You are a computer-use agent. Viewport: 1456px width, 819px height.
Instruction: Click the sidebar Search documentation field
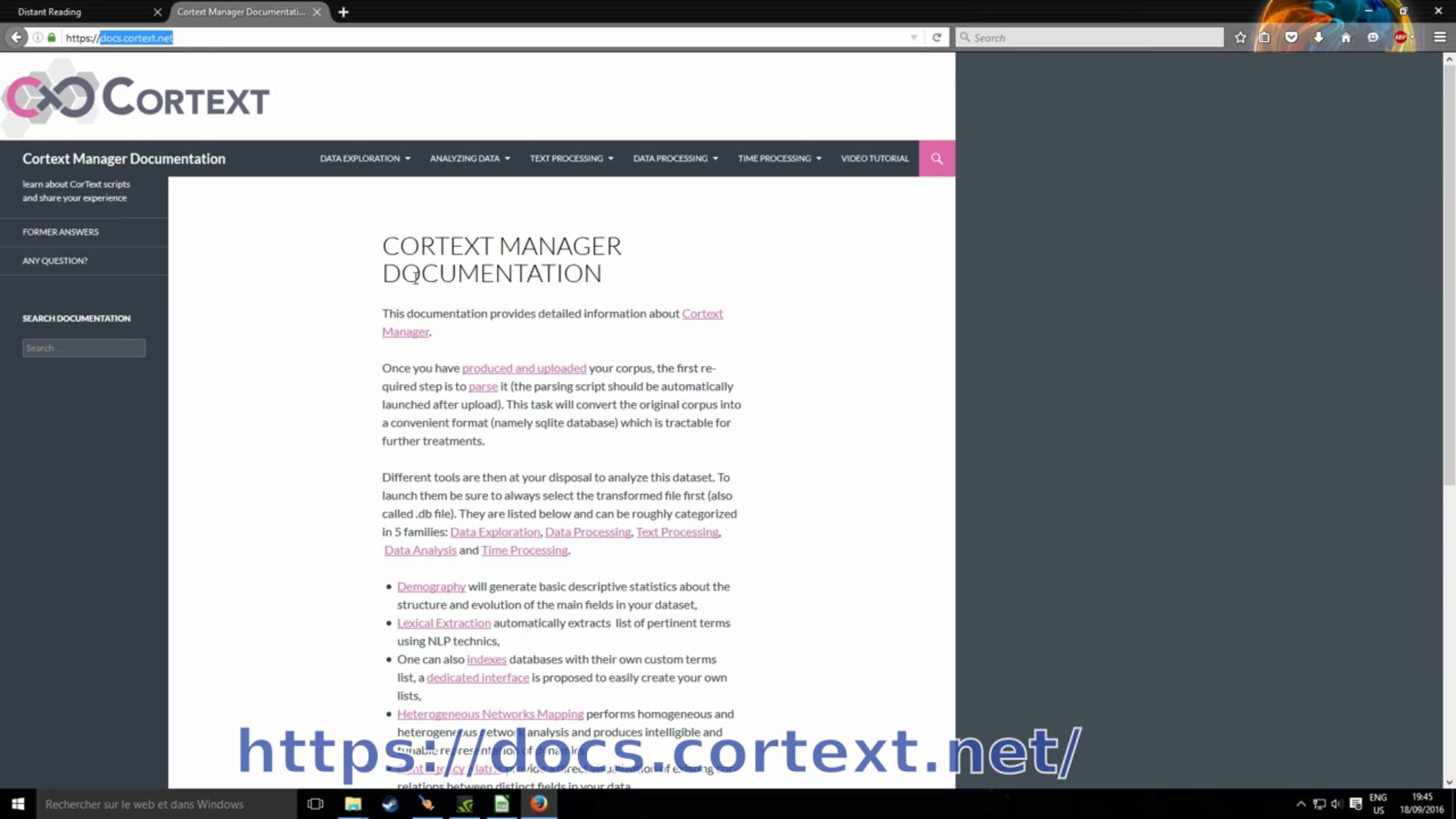84,348
